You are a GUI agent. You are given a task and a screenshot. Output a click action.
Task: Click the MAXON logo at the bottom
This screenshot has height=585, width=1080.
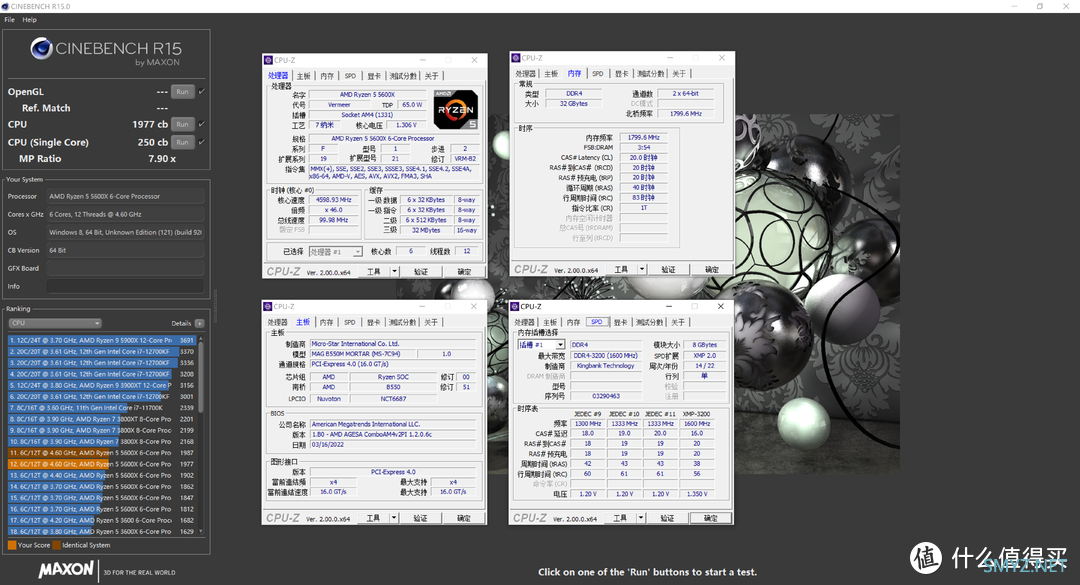click(x=66, y=570)
